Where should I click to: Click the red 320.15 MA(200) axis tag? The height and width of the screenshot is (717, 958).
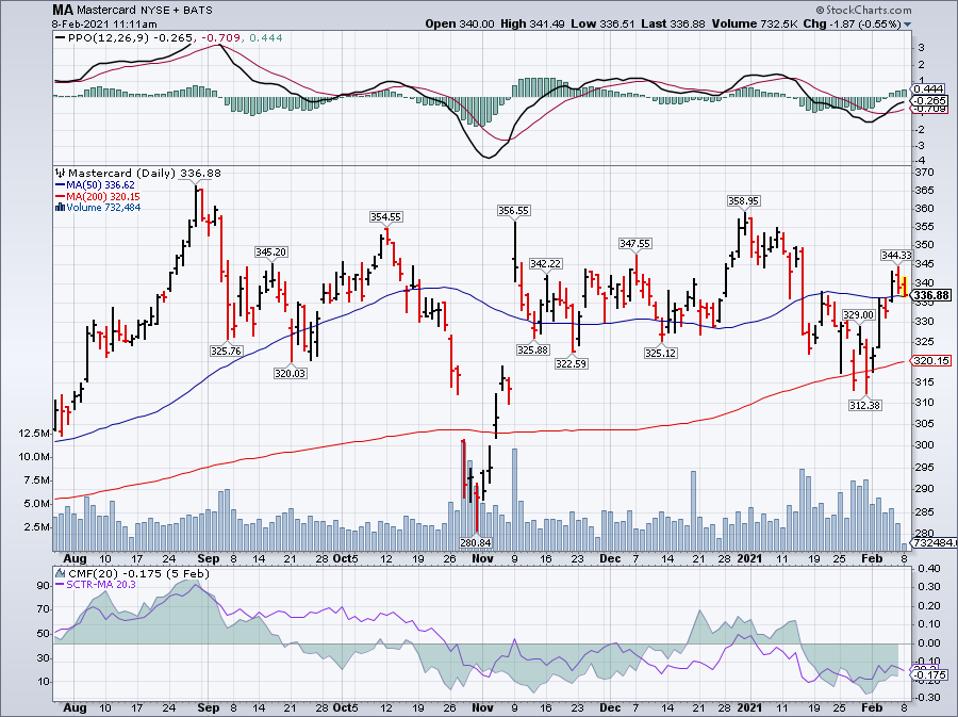coord(932,361)
